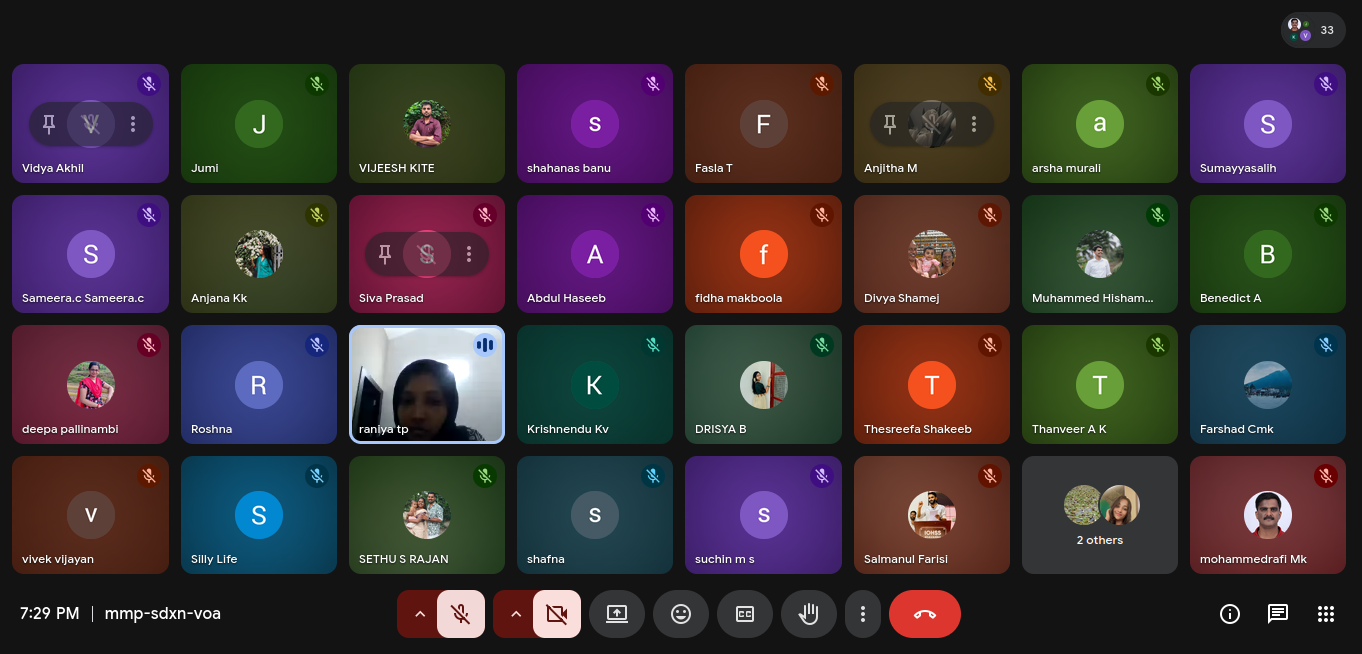This screenshot has height=654, width=1362.
Task: Turn on your camera
Action: tap(557, 614)
